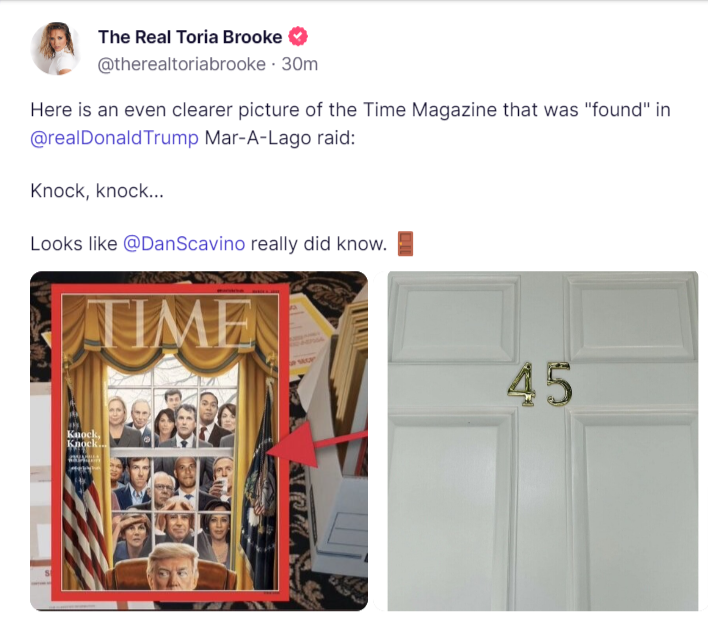Viewport: 708px width, 621px height.
Task: Click the TIME logo on the magazine cover
Action: [169, 324]
